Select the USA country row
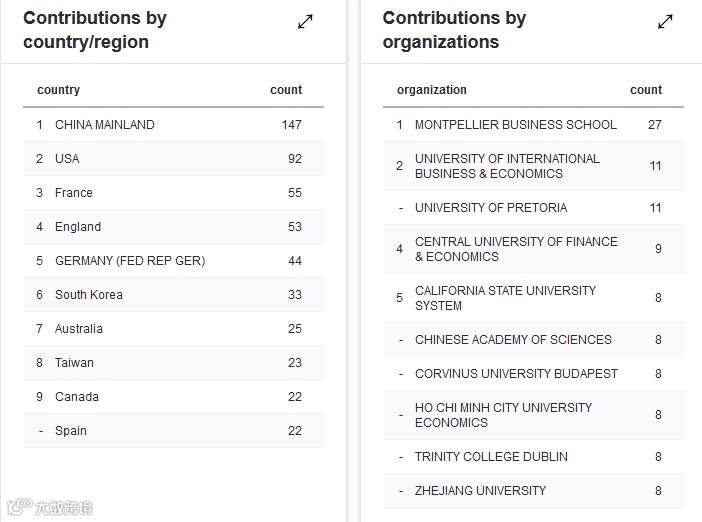 click(x=67, y=159)
